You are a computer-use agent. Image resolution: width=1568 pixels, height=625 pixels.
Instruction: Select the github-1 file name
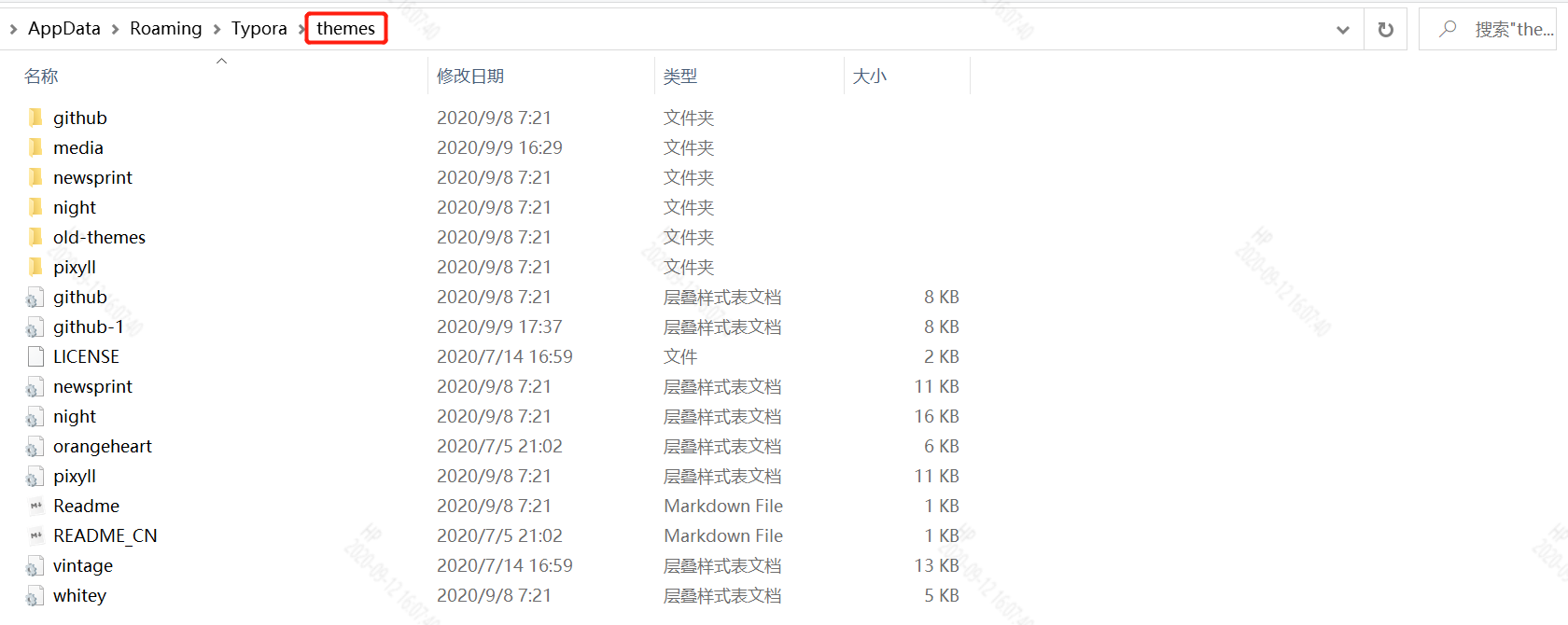89,326
